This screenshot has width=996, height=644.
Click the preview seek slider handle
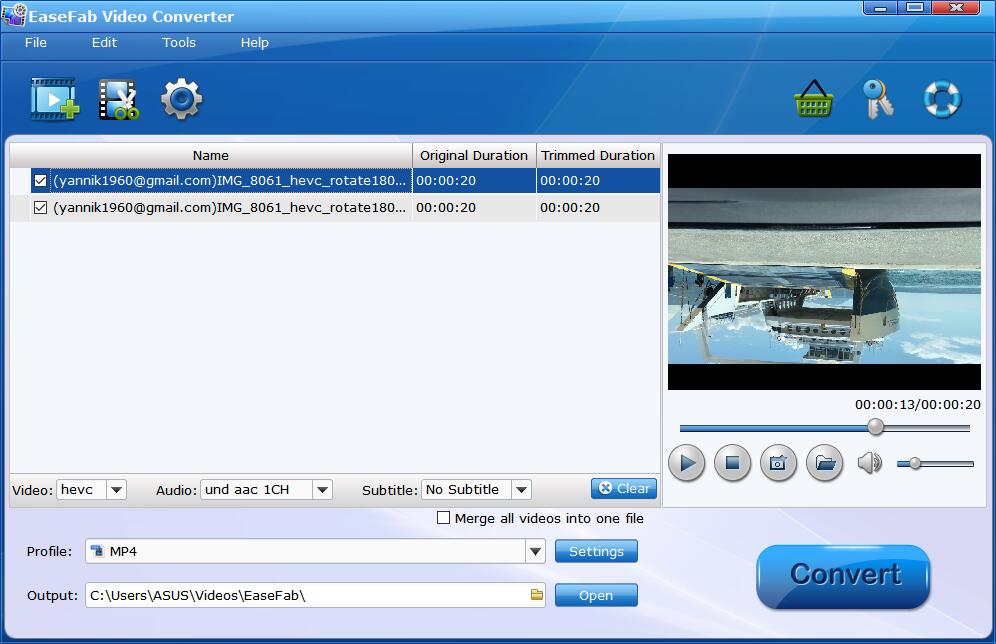[x=875, y=427]
